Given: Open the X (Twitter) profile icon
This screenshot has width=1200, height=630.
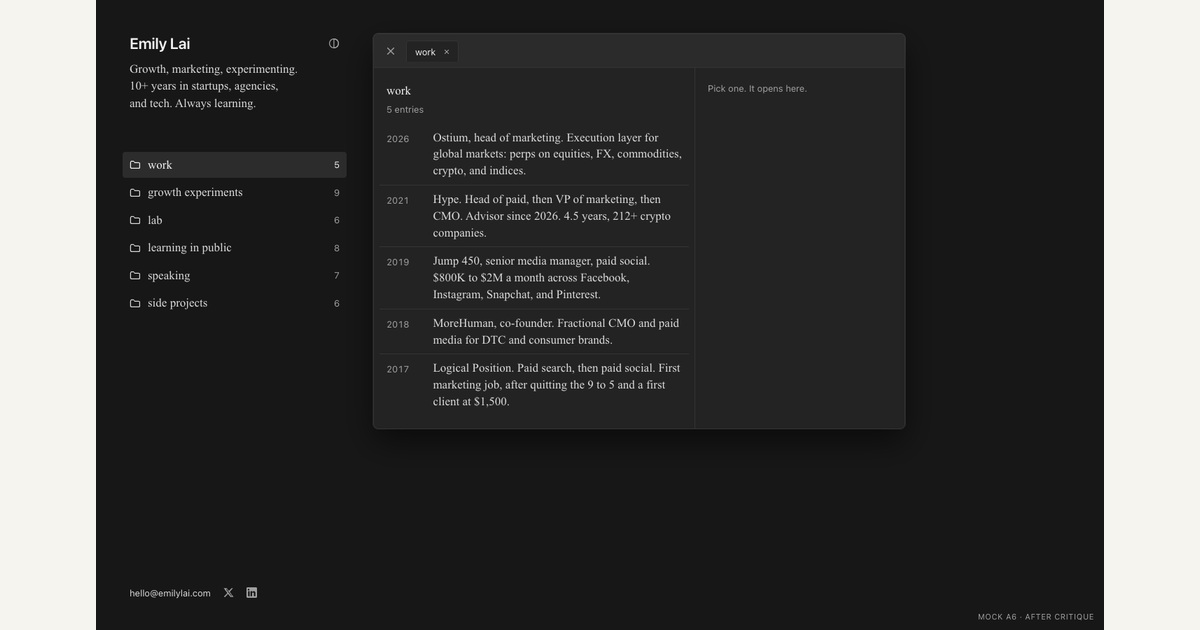Looking at the screenshot, I should click(x=228, y=593).
